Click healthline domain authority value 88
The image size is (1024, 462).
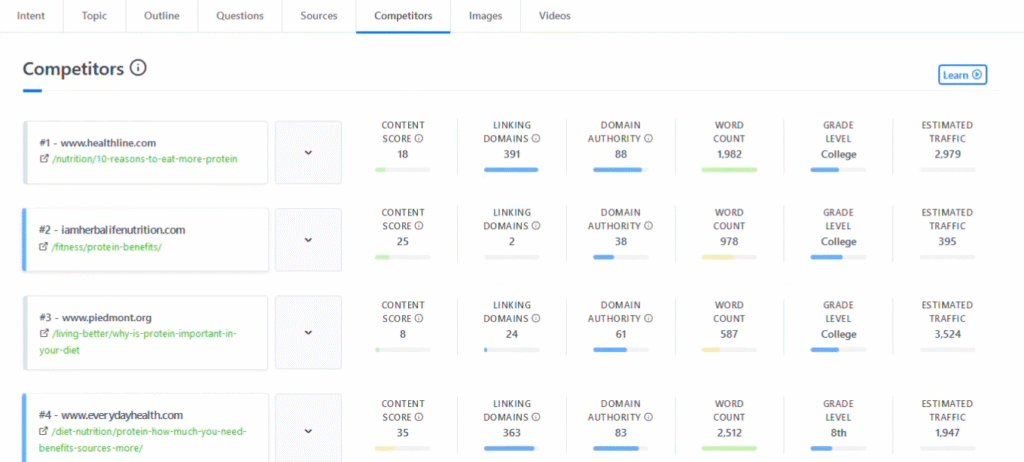pyautogui.click(x=620, y=154)
